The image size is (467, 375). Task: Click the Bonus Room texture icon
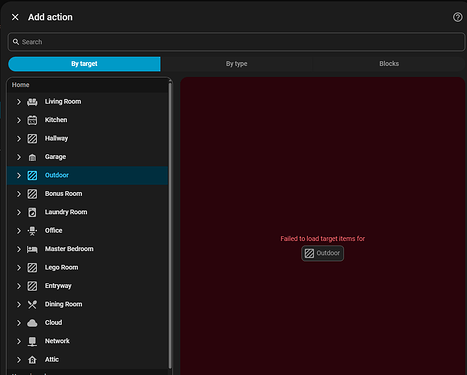pyautogui.click(x=32, y=194)
